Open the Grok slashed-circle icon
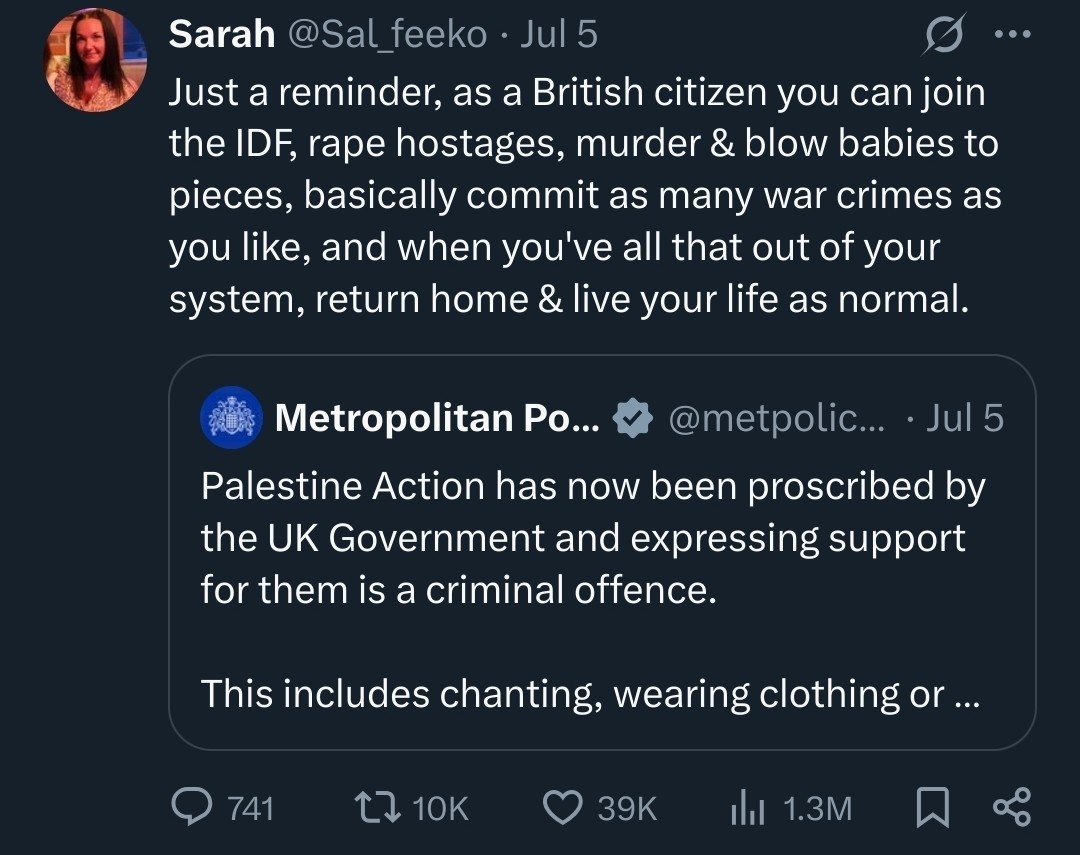This screenshot has height=855, width=1080. click(944, 34)
